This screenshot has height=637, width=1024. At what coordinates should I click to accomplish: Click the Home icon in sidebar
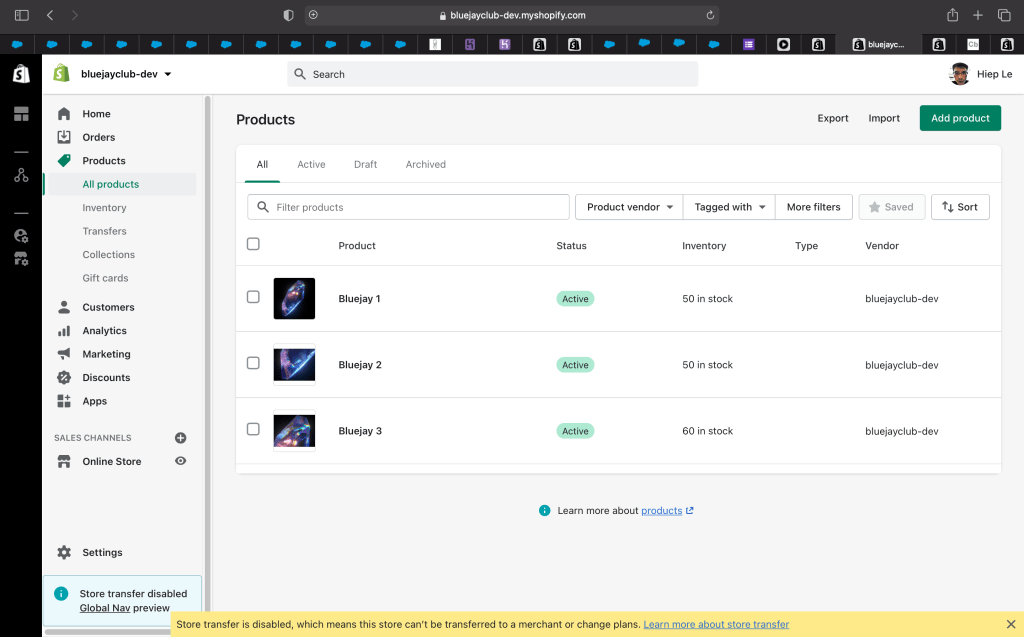pyautogui.click(x=64, y=114)
